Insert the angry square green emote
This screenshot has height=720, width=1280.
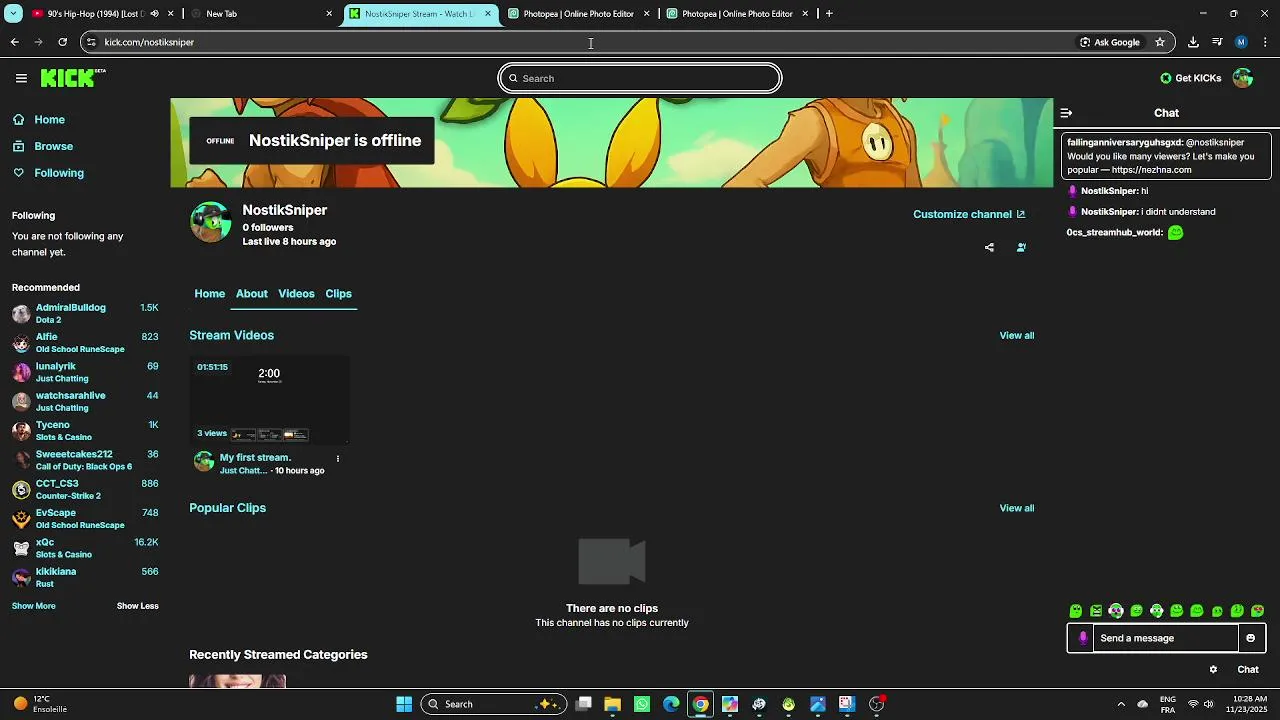pyautogui.click(x=1096, y=611)
